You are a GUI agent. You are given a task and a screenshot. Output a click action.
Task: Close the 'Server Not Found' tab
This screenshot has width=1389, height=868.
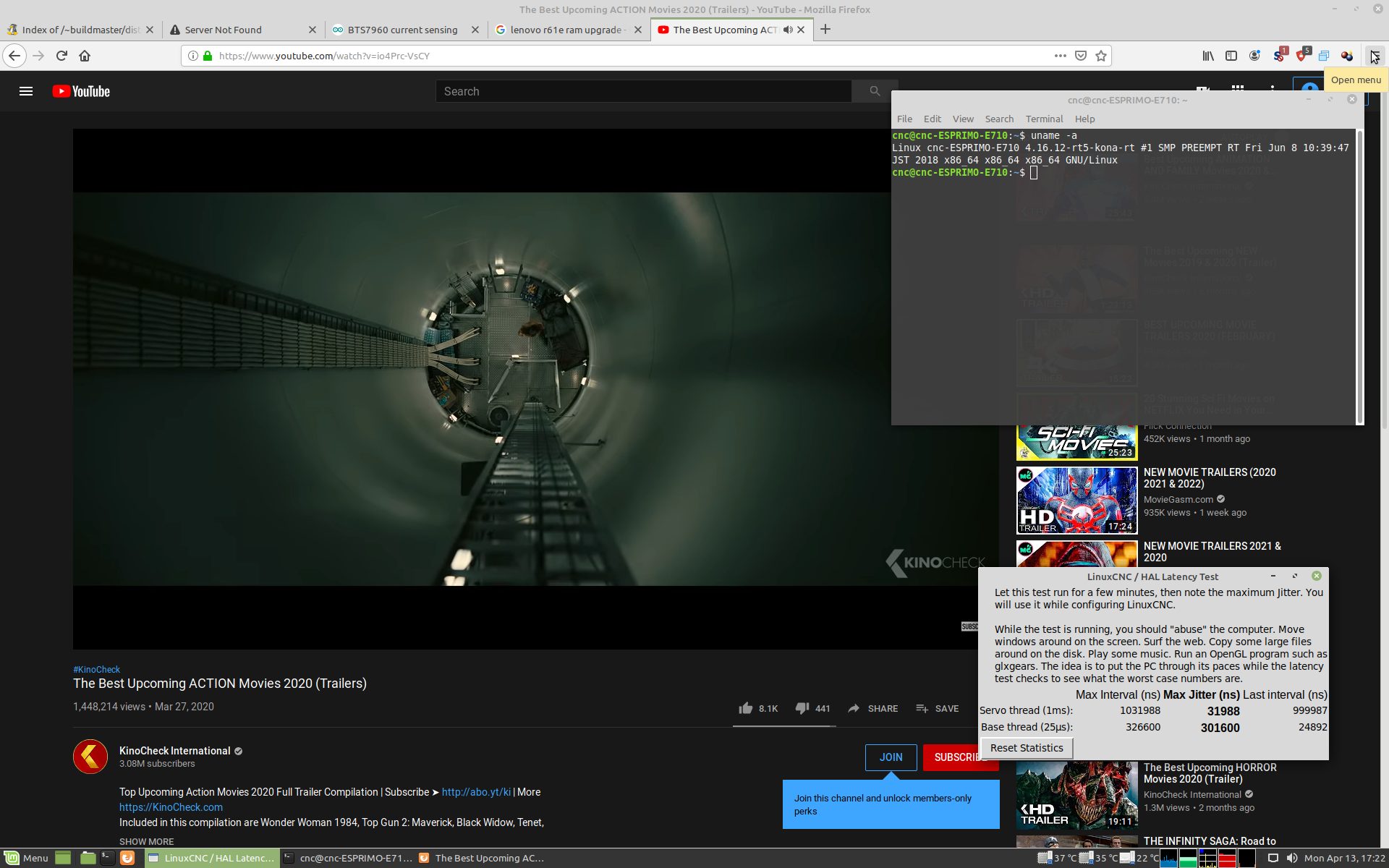pos(313,30)
